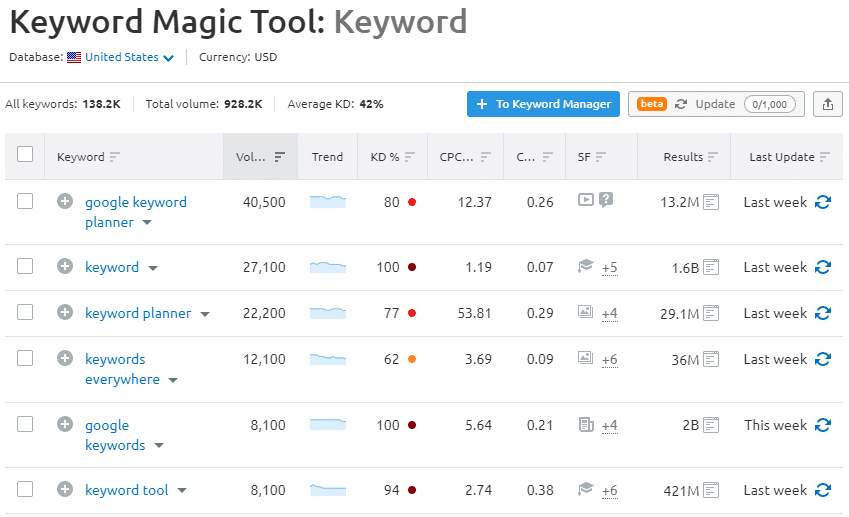Refresh metrics for 'google keyword planner' row
Viewport: 849px width, 517px height.
(823, 202)
